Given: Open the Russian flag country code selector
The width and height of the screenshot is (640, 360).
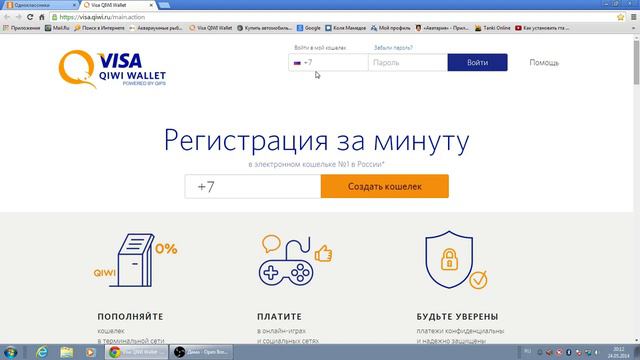Looking at the screenshot, I should coord(297,63).
